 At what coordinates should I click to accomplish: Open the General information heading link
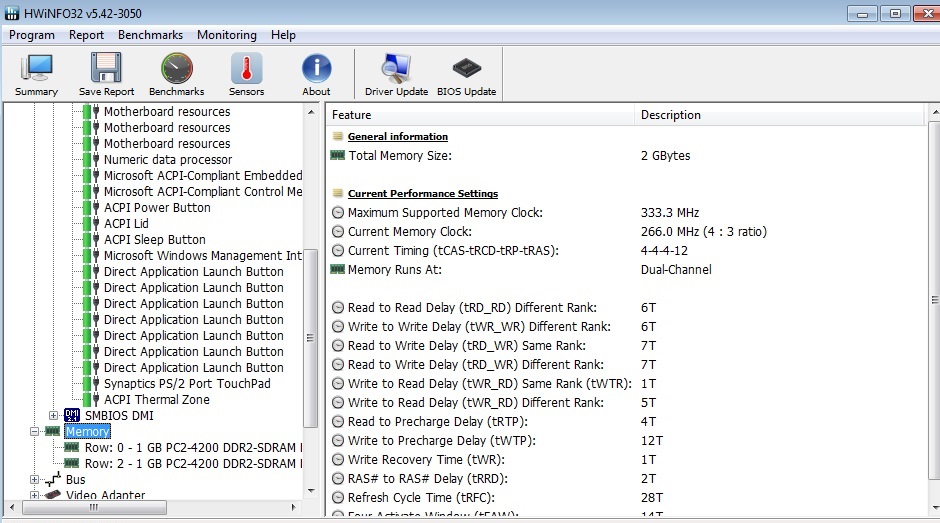[x=397, y=136]
